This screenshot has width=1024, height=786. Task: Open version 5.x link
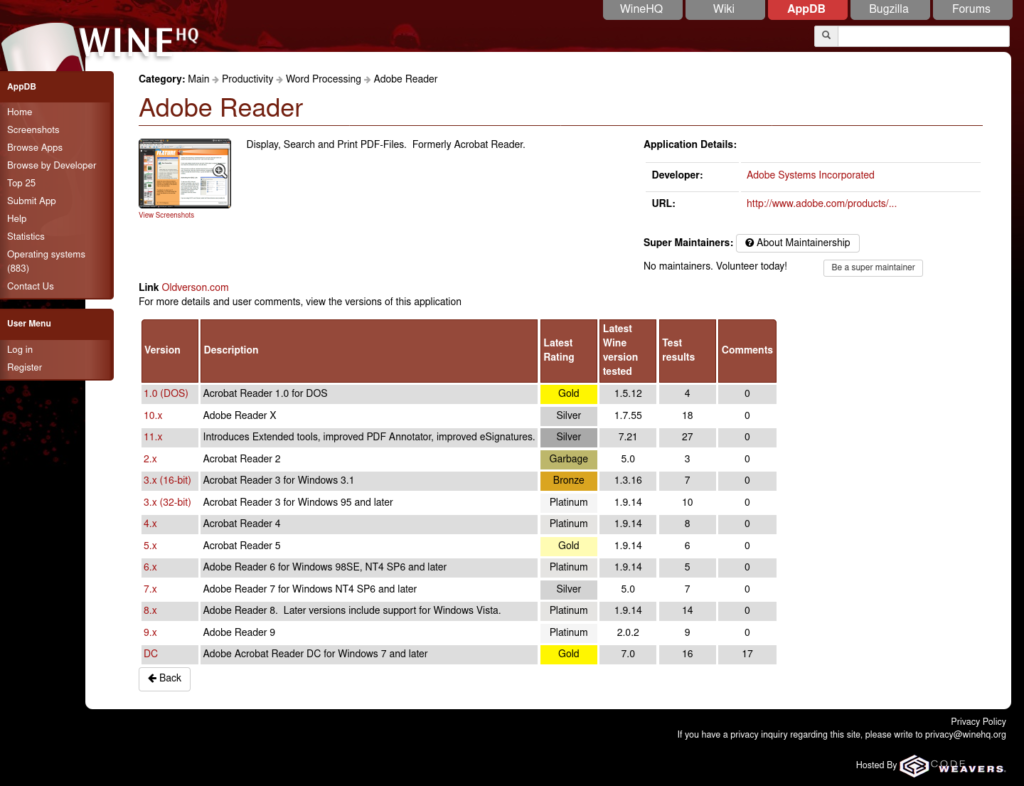click(150, 546)
